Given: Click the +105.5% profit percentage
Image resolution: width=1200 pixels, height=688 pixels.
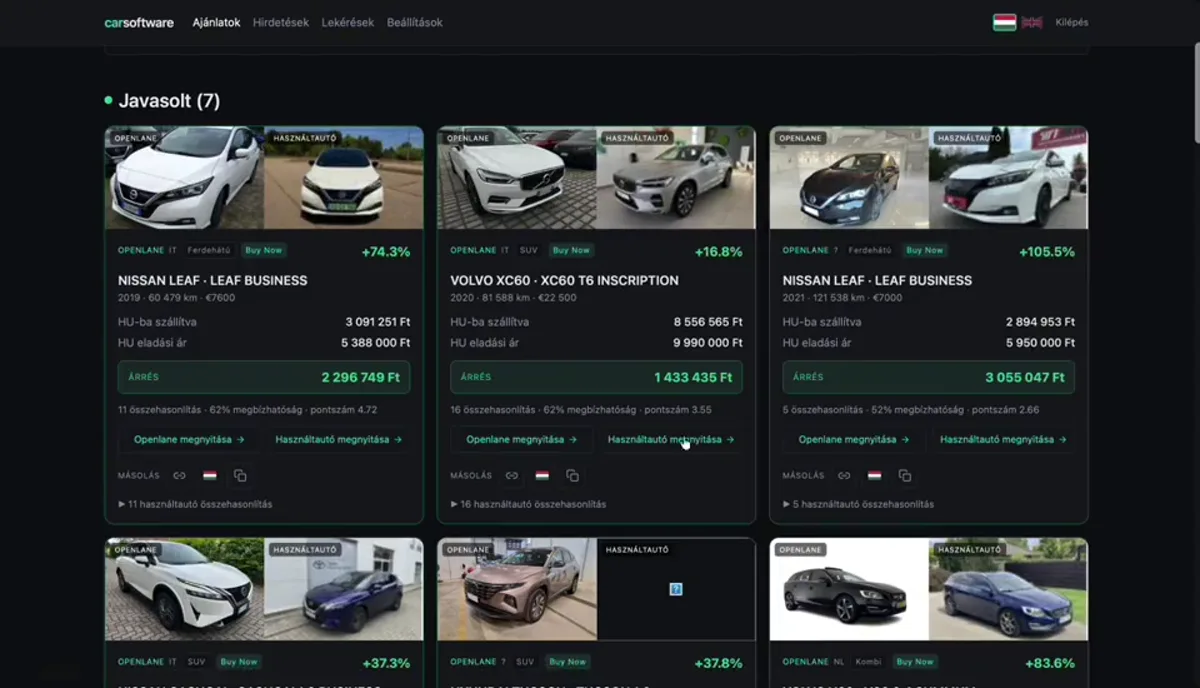Looking at the screenshot, I should pyautogui.click(x=1047, y=252).
